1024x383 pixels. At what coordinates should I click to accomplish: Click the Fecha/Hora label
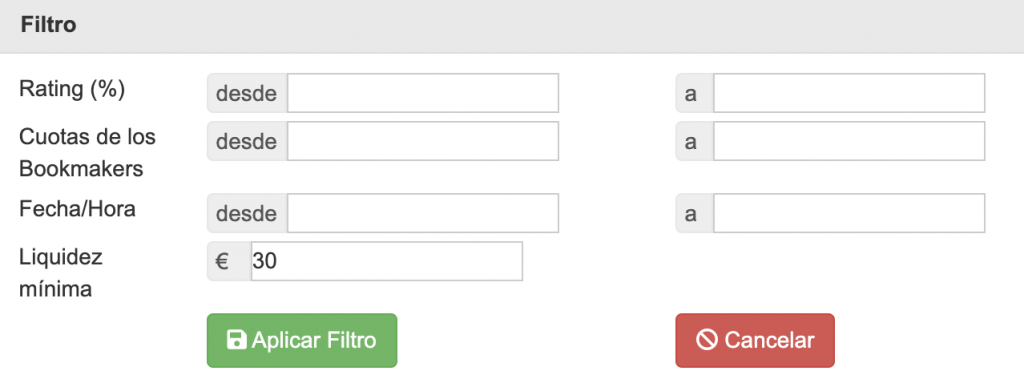coord(77,209)
